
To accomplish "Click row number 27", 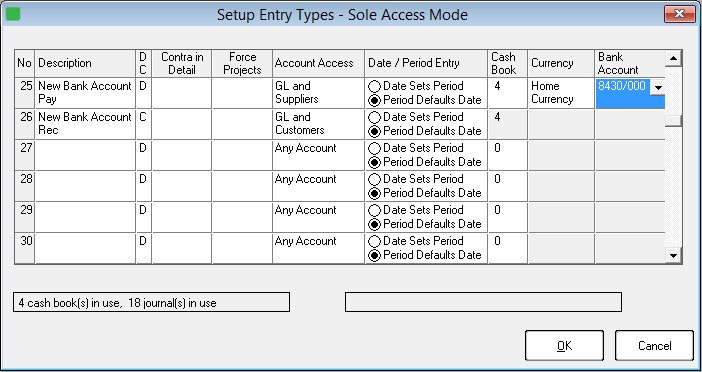I will [25, 155].
